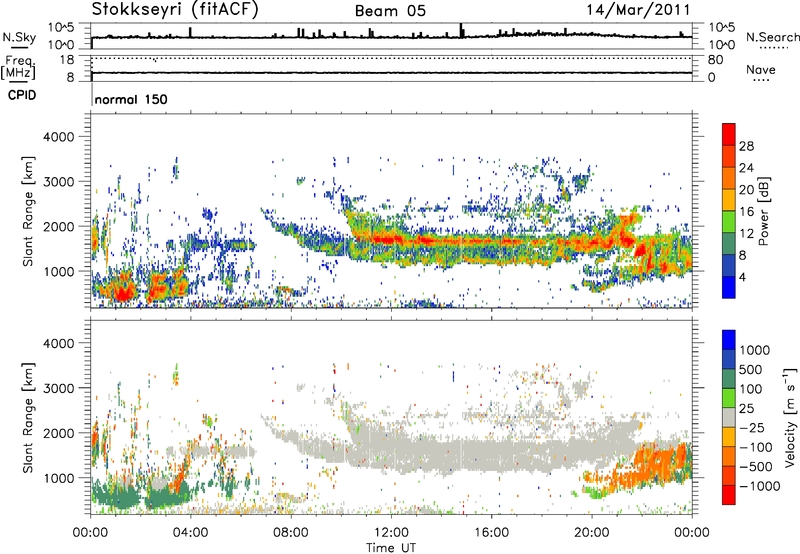This screenshot has width=800, height=554.
Task: Click the date 14/Mar/2011
Action: tap(638, 10)
